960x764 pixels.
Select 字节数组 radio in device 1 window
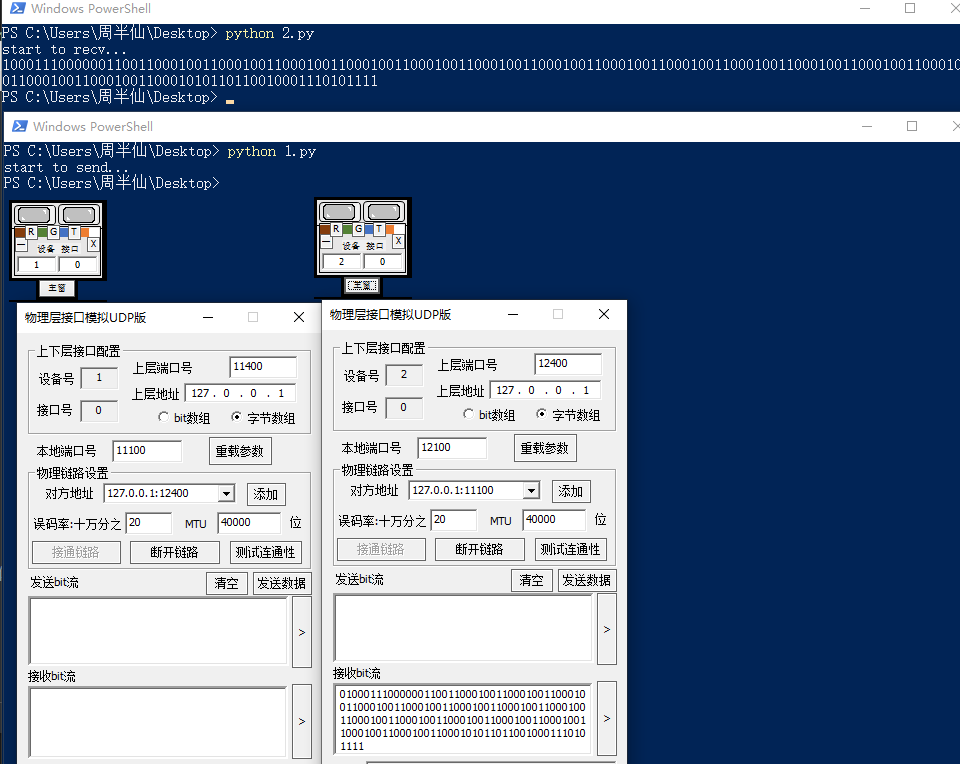point(236,417)
